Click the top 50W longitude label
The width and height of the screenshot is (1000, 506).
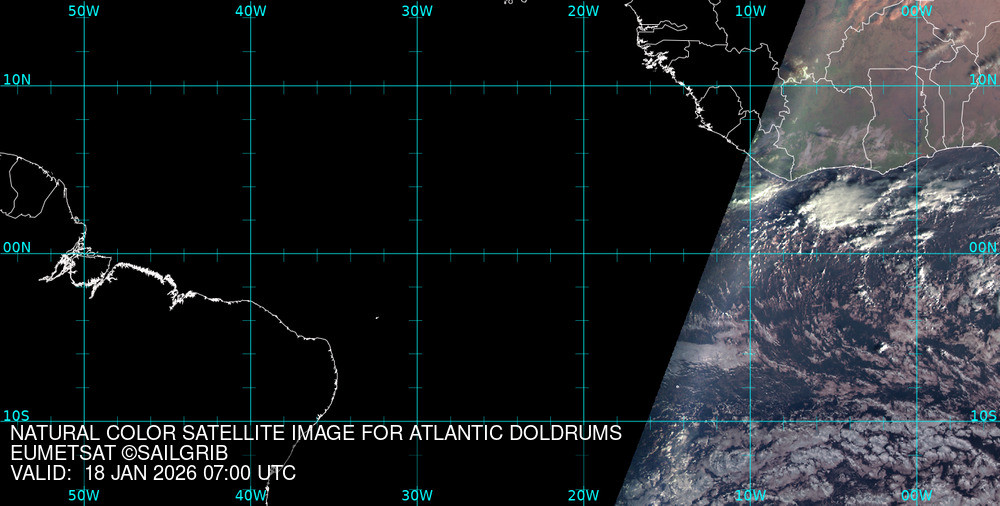click(84, 11)
